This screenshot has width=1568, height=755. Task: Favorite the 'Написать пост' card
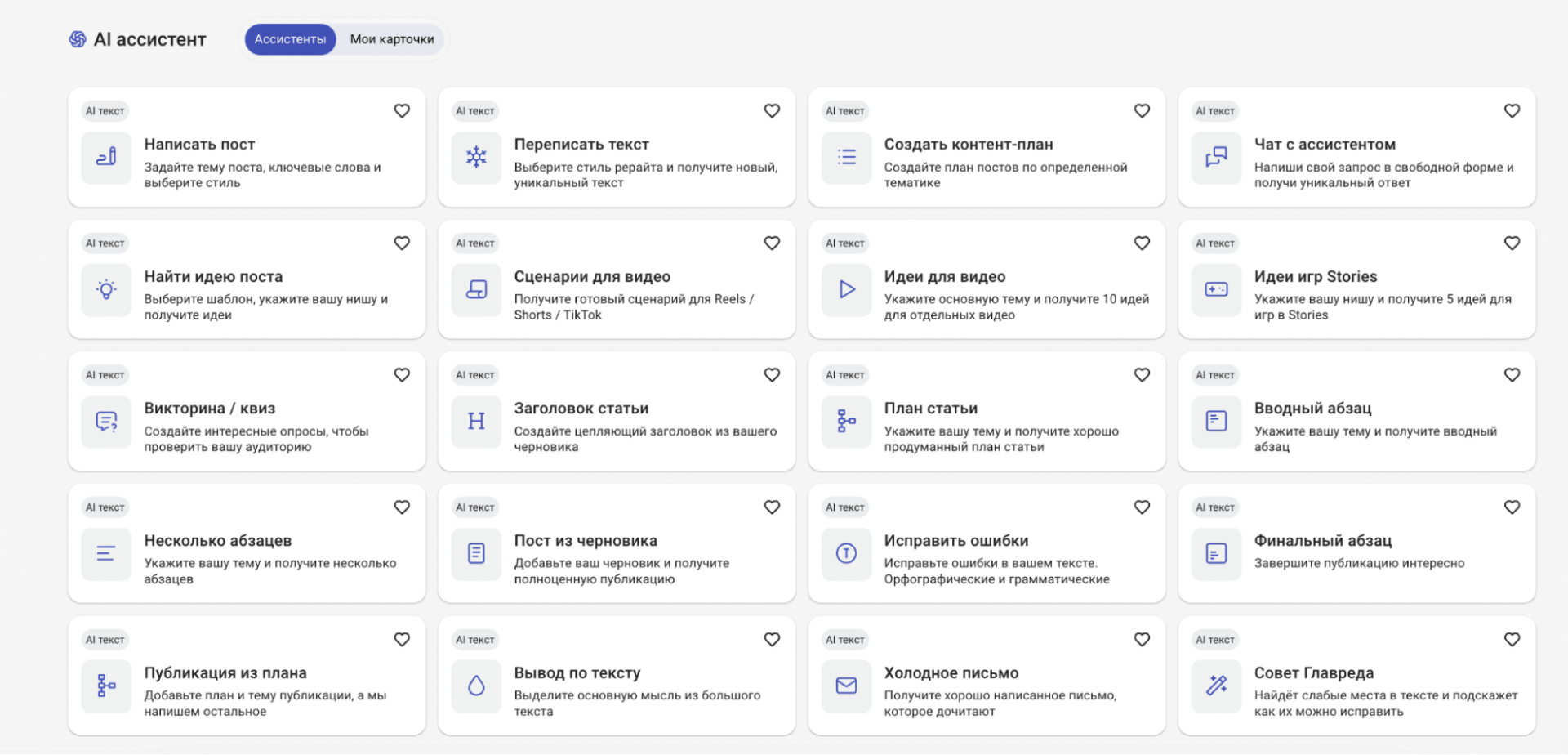(402, 111)
